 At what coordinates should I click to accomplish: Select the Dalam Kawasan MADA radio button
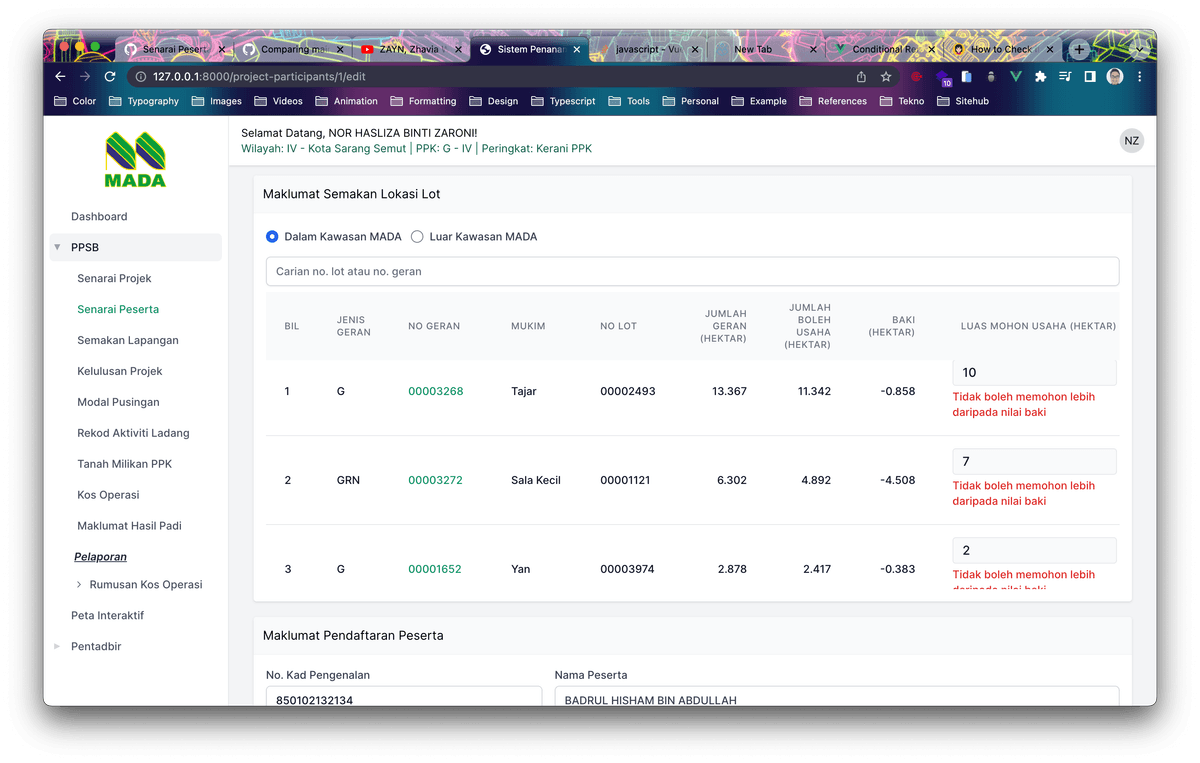[x=272, y=237]
